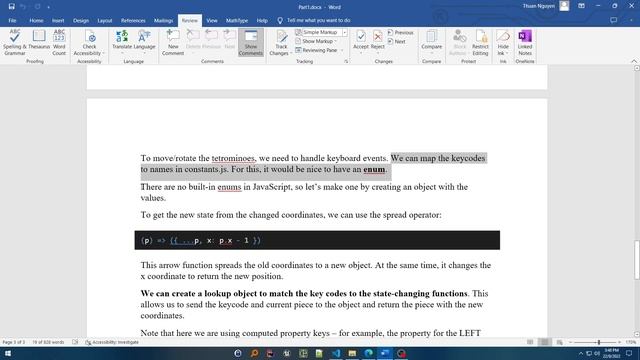
Task: Open the Windows Start menu
Action: pyautogui.click(x=7, y=353)
